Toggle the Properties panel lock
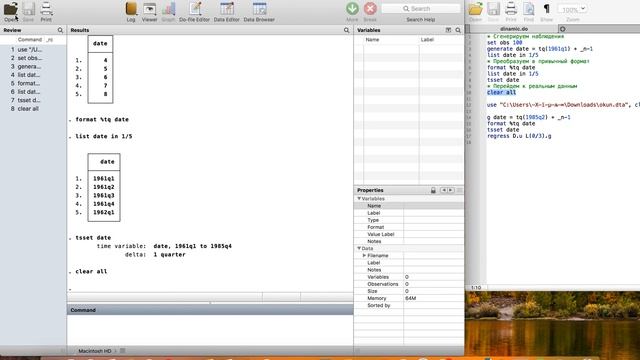The width and height of the screenshot is (640, 360). tap(433, 190)
